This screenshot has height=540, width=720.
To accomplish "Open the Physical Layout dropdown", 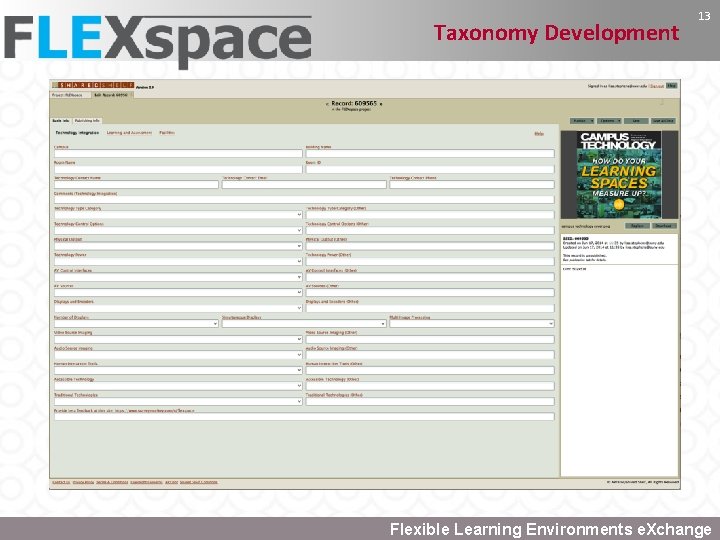I will [x=178, y=246].
